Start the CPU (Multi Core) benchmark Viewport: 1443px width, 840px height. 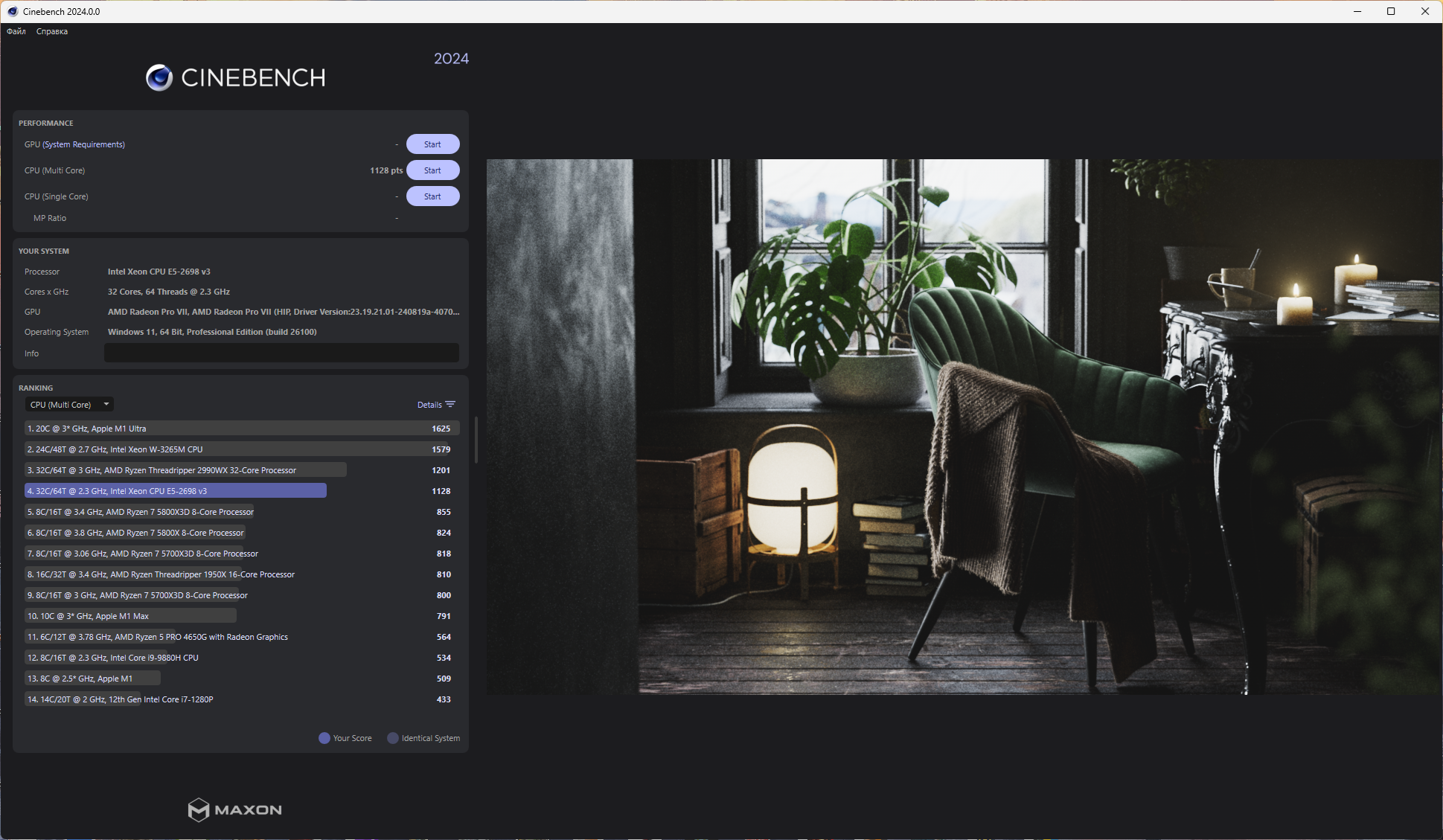point(432,170)
